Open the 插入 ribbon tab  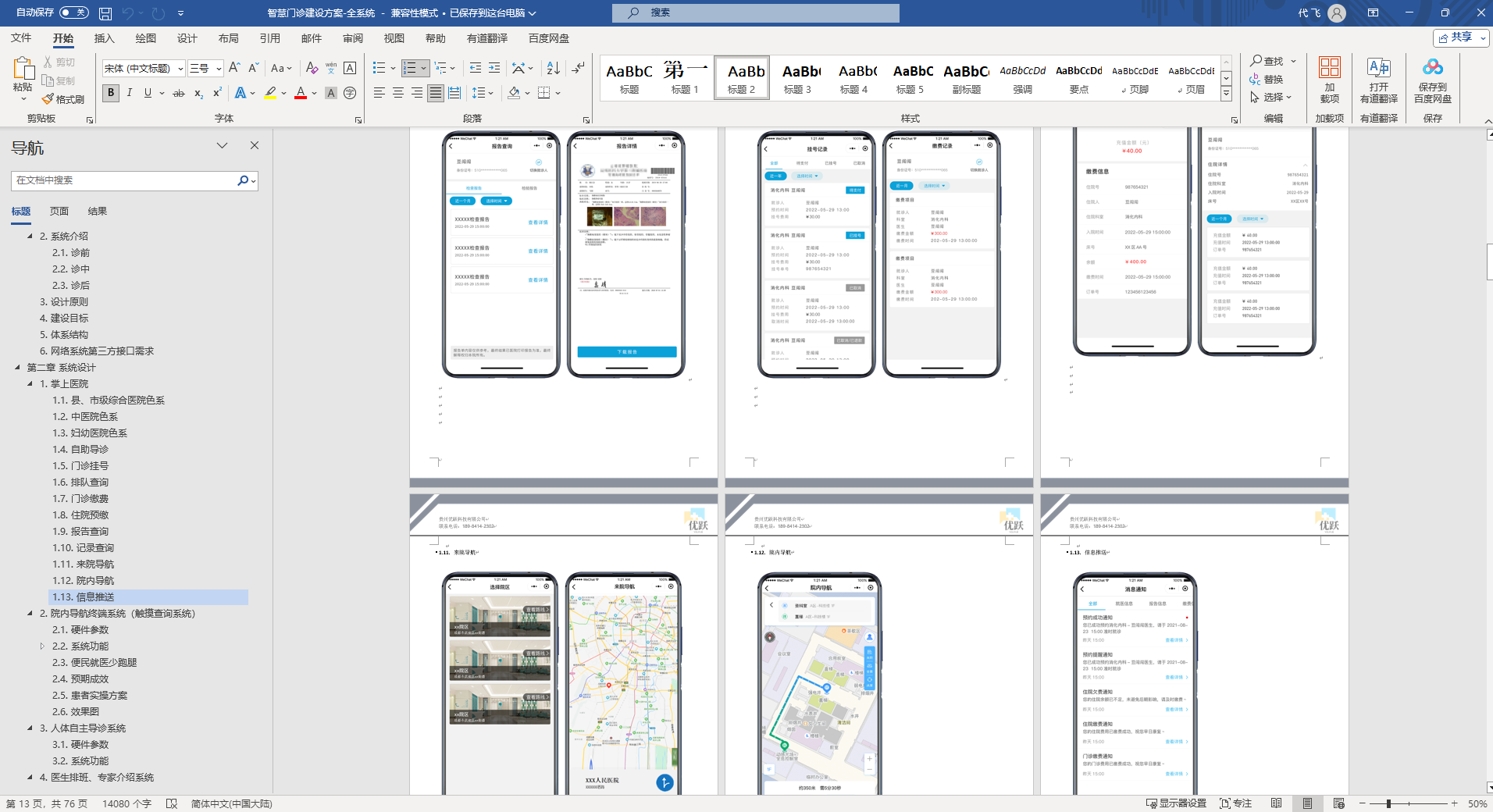pos(104,38)
